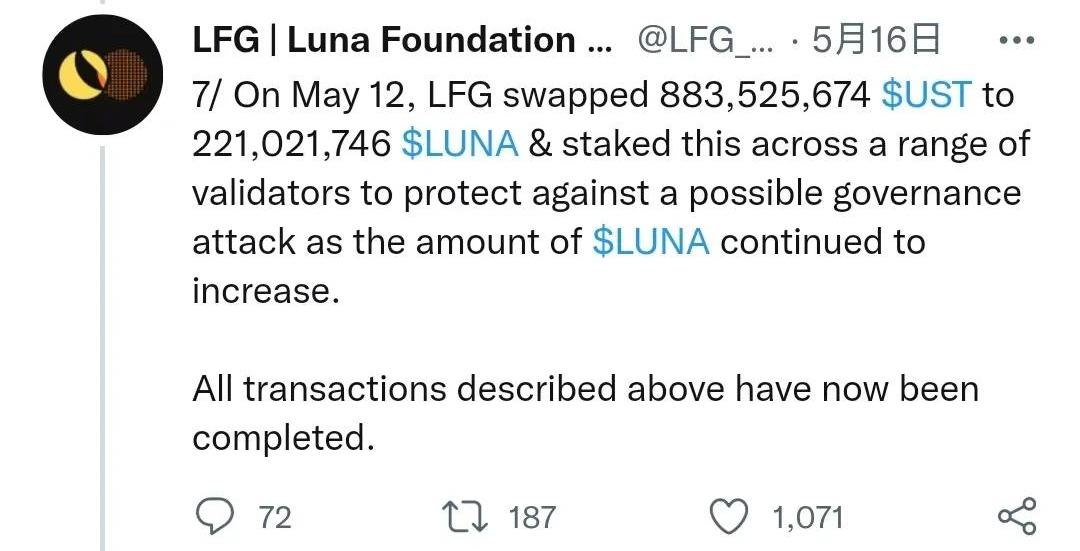This screenshot has width=1080, height=551.
Task: Click the 883,525,674 amount text
Action: 766,95
